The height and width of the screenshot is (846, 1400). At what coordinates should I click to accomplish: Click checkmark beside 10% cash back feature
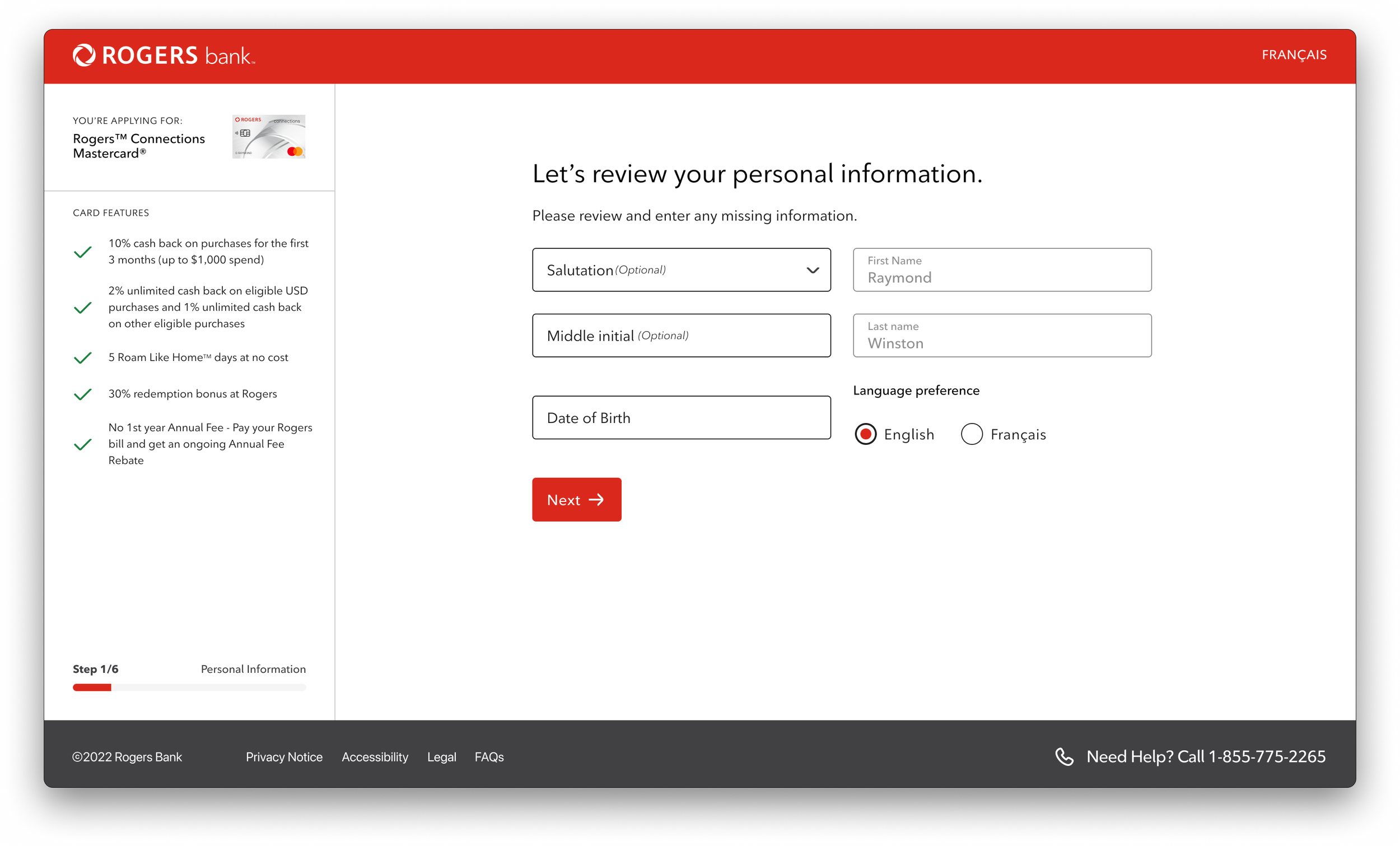pyautogui.click(x=83, y=252)
